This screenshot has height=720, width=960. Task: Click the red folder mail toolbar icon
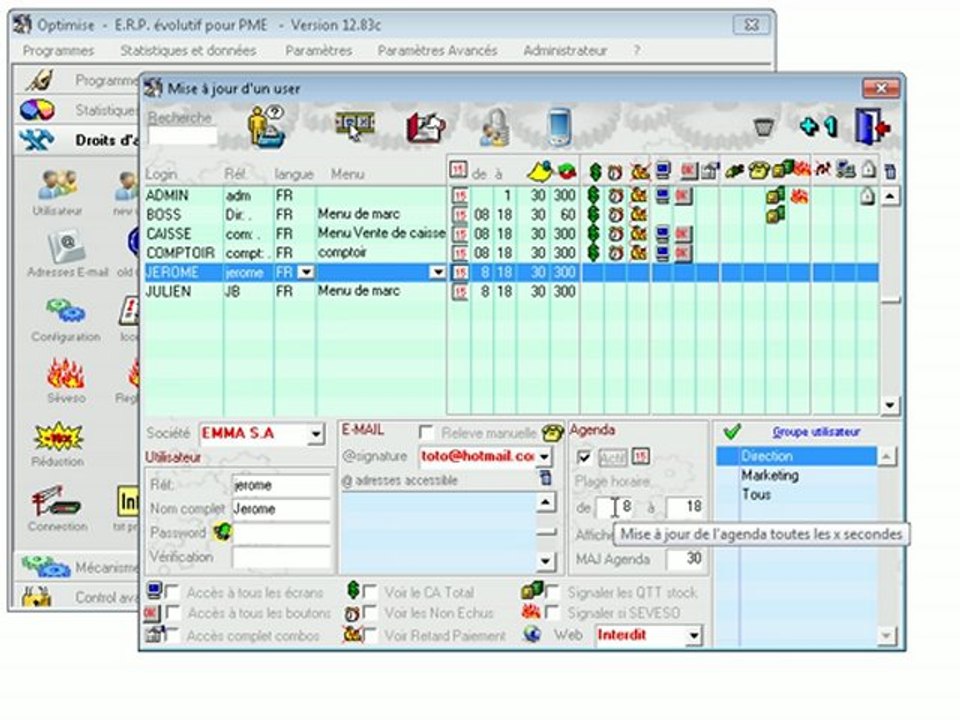tap(426, 126)
